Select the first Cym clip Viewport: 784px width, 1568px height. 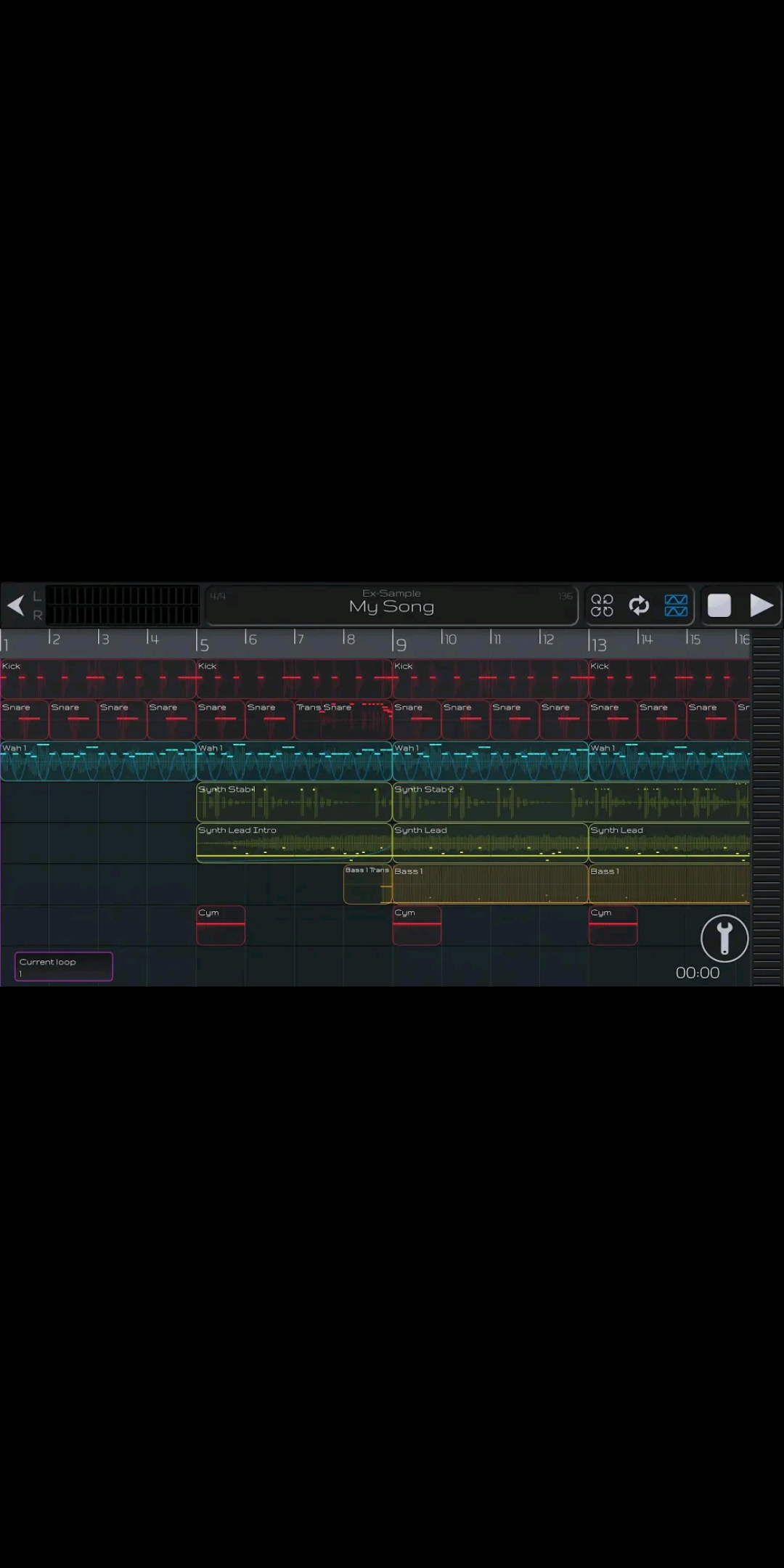point(221,926)
